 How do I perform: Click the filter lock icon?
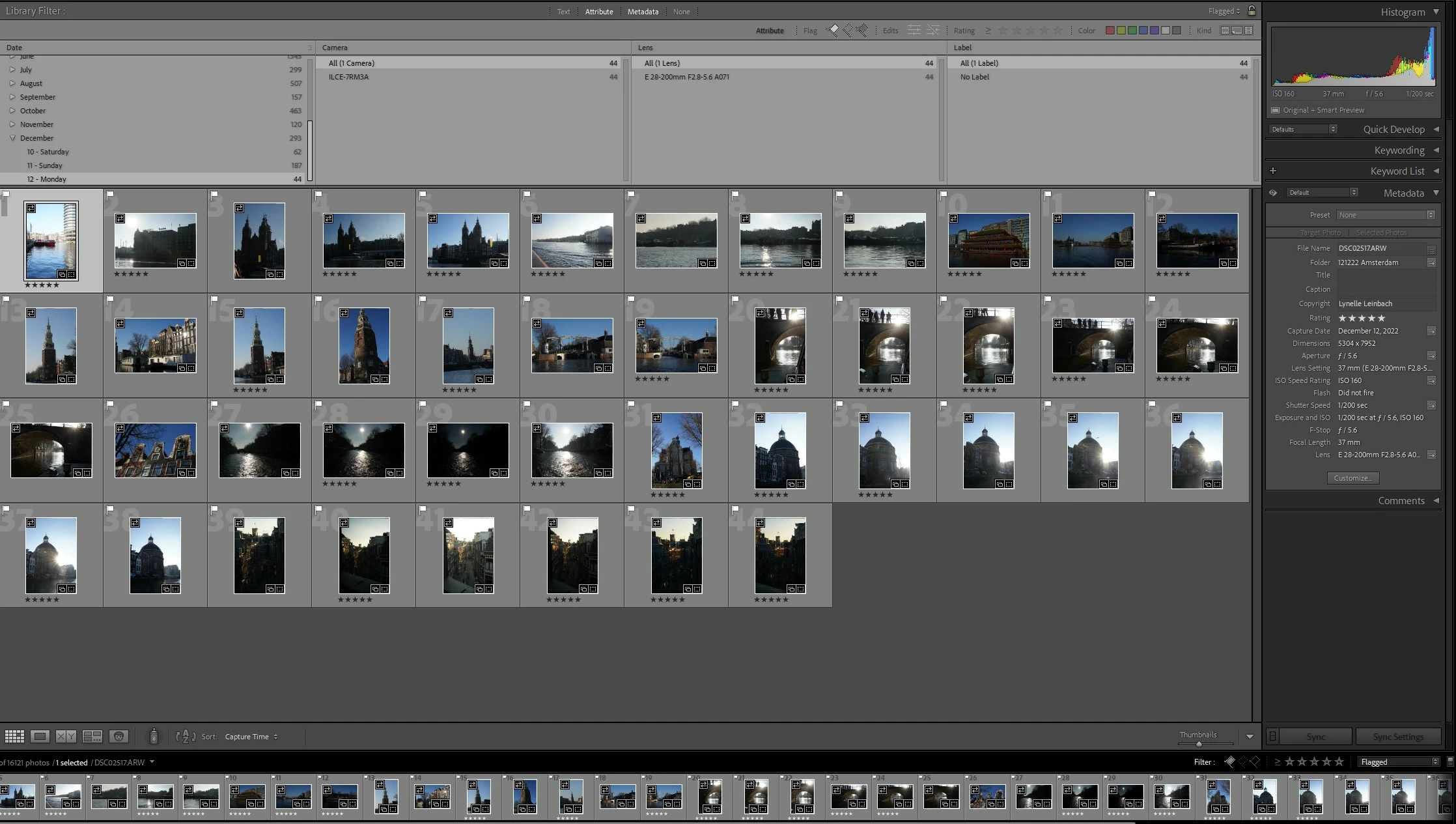[x=1252, y=11]
